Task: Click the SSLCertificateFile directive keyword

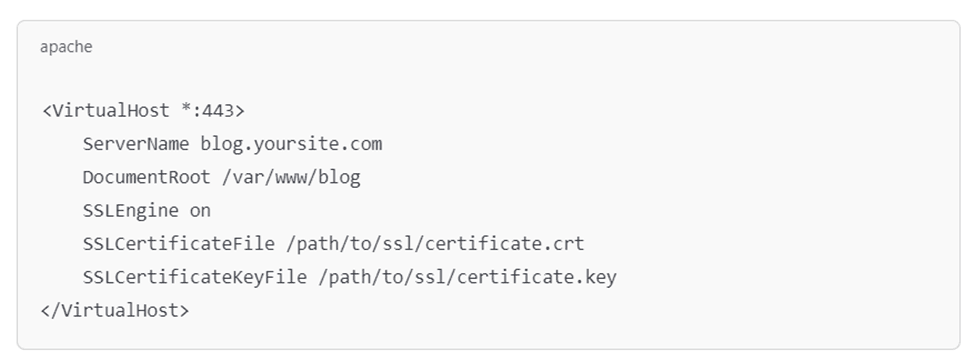Action: [x=178, y=244]
